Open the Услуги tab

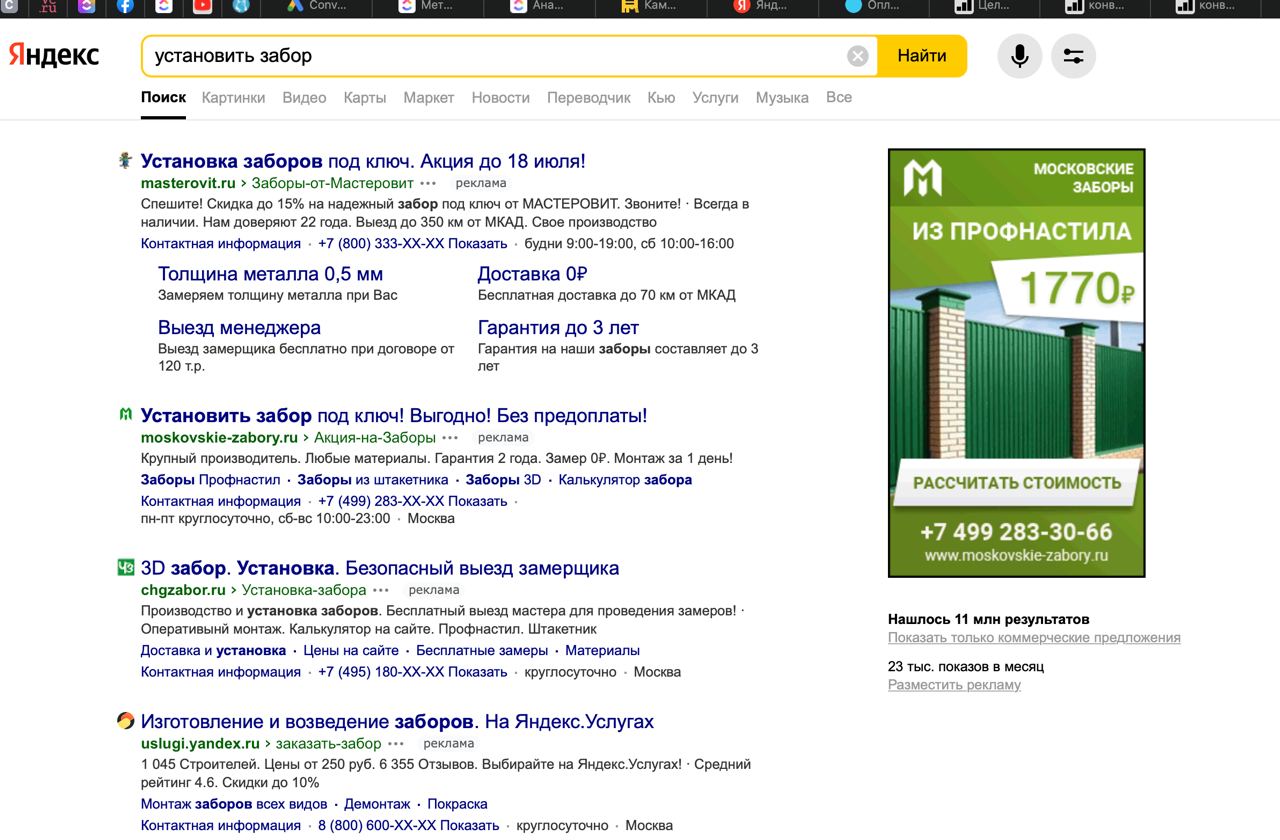click(x=715, y=98)
